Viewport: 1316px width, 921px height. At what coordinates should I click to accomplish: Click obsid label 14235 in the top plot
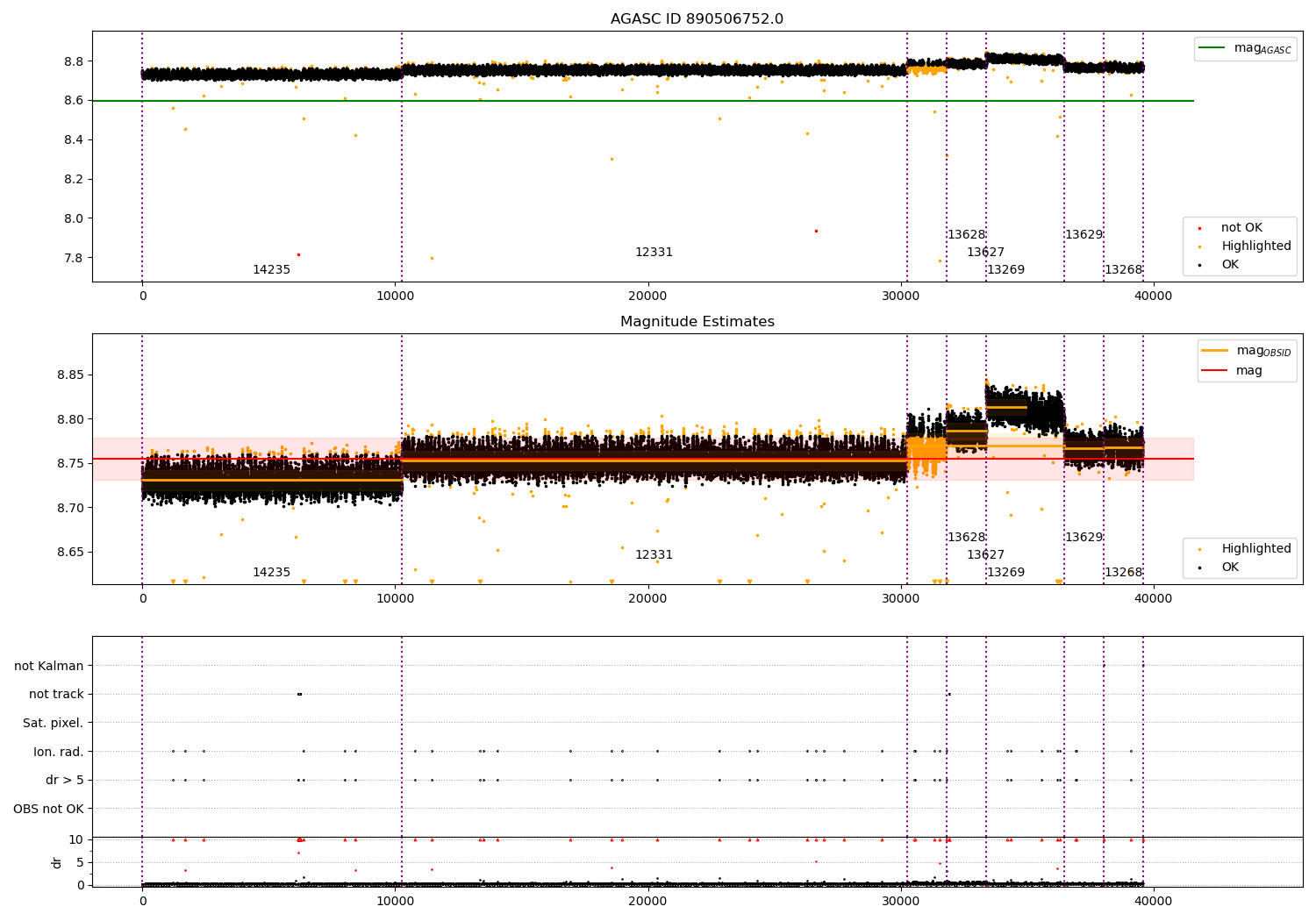pos(271,269)
